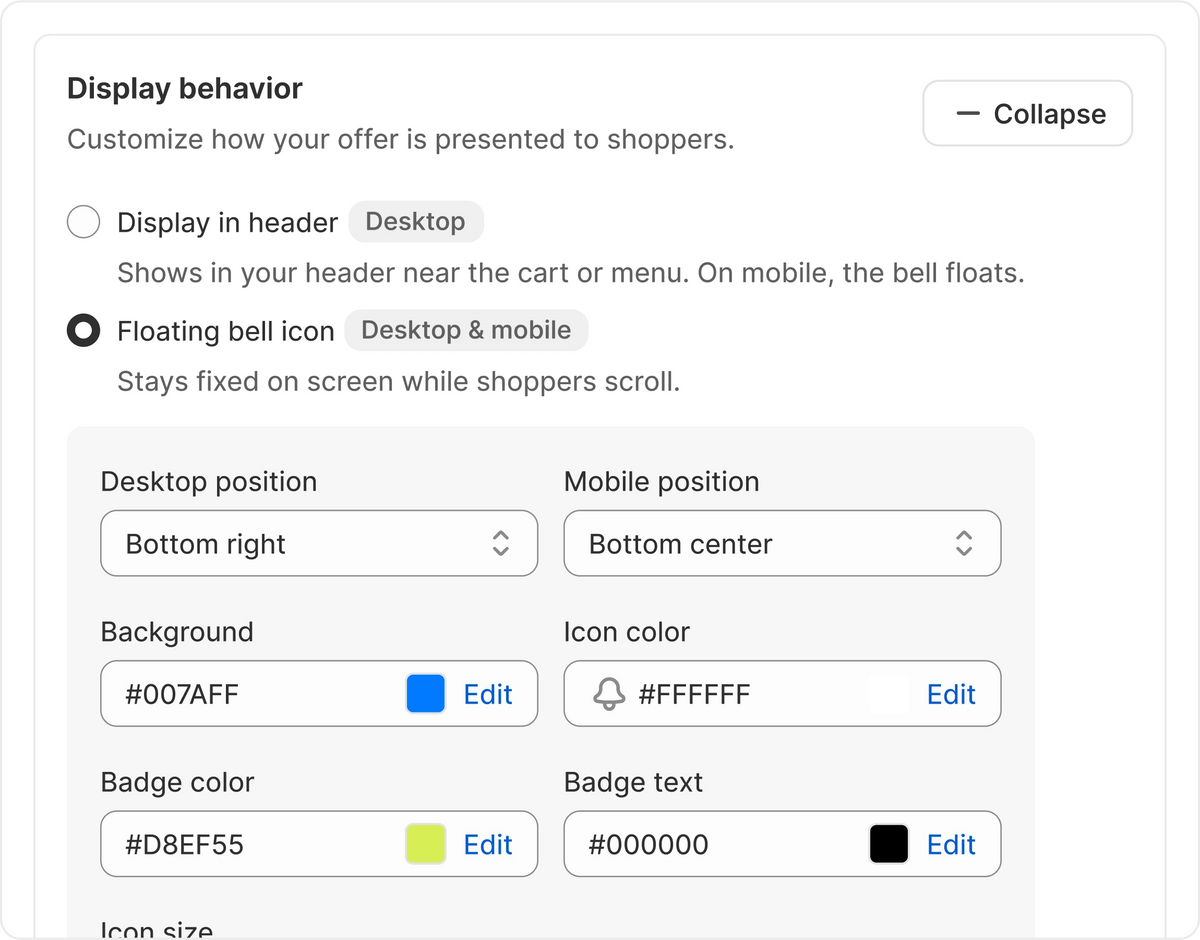The height and width of the screenshot is (940, 1200).
Task: Click the black Badge text swatch
Action: click(889, 845)
